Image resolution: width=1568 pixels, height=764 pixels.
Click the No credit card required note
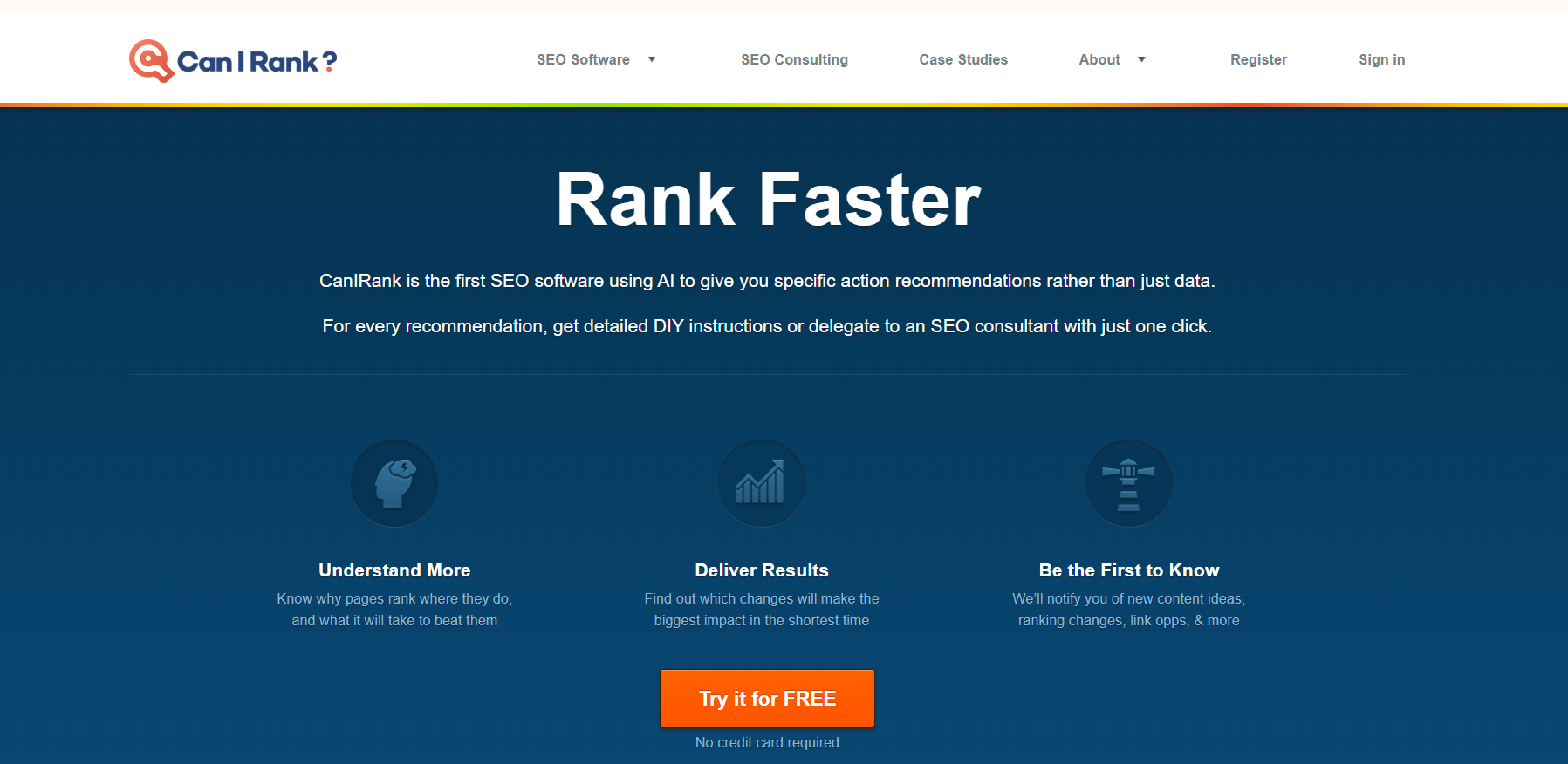(767, 742)
